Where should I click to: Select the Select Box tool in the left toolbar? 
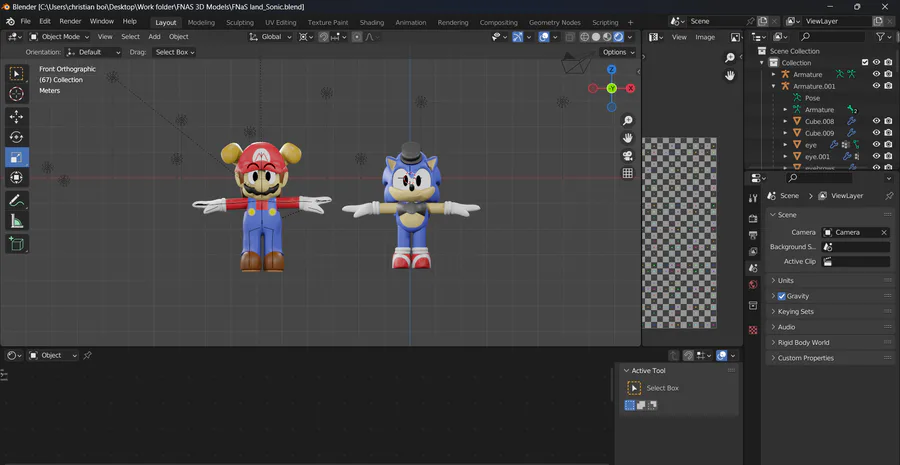tap(17, 74)
